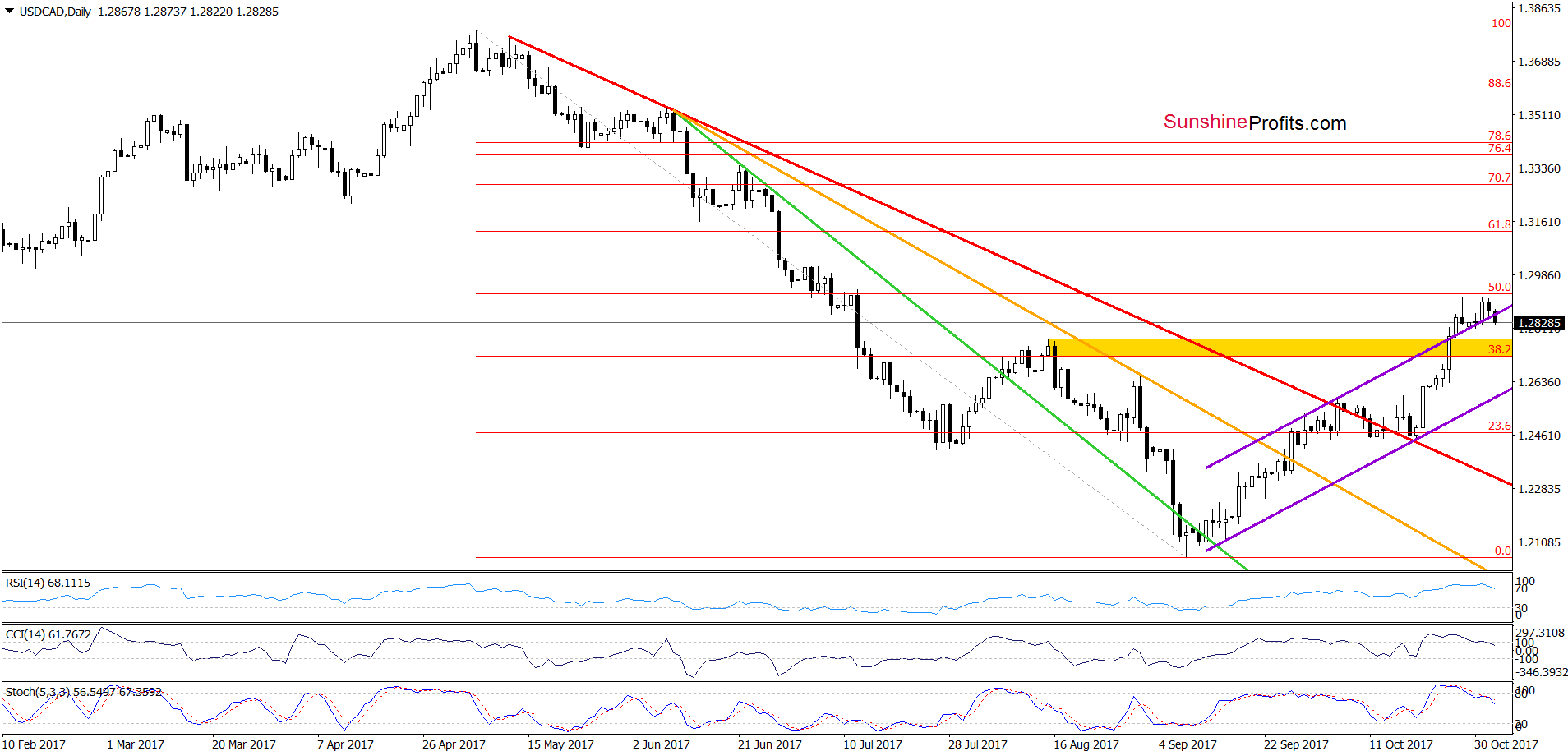Click the 61.8 Fibonacci level label
Image resolution: width=1568 pixels, height=756 pixels.
click(x=1499, y=224)
